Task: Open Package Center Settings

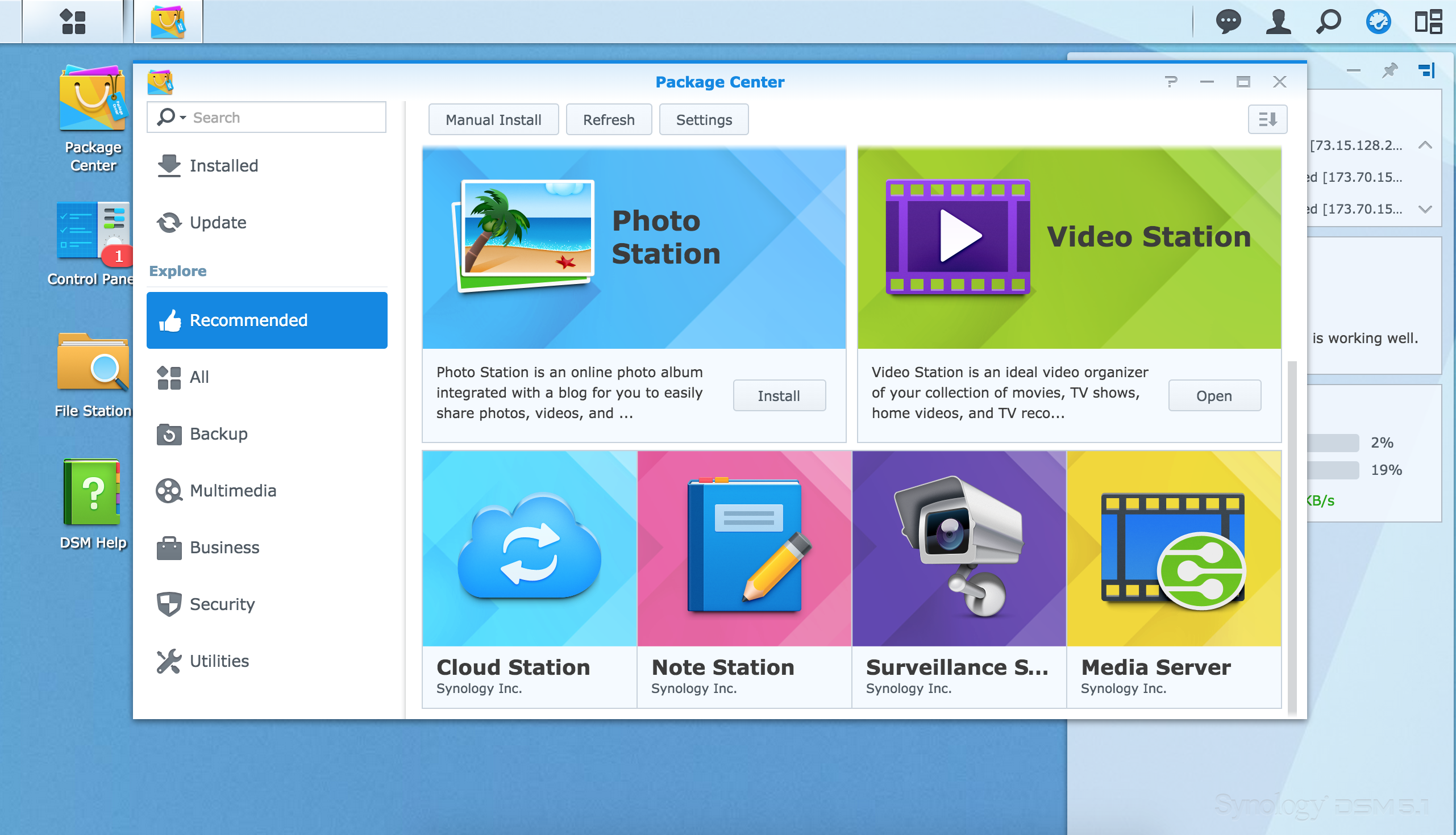Action: click(704, 119)
